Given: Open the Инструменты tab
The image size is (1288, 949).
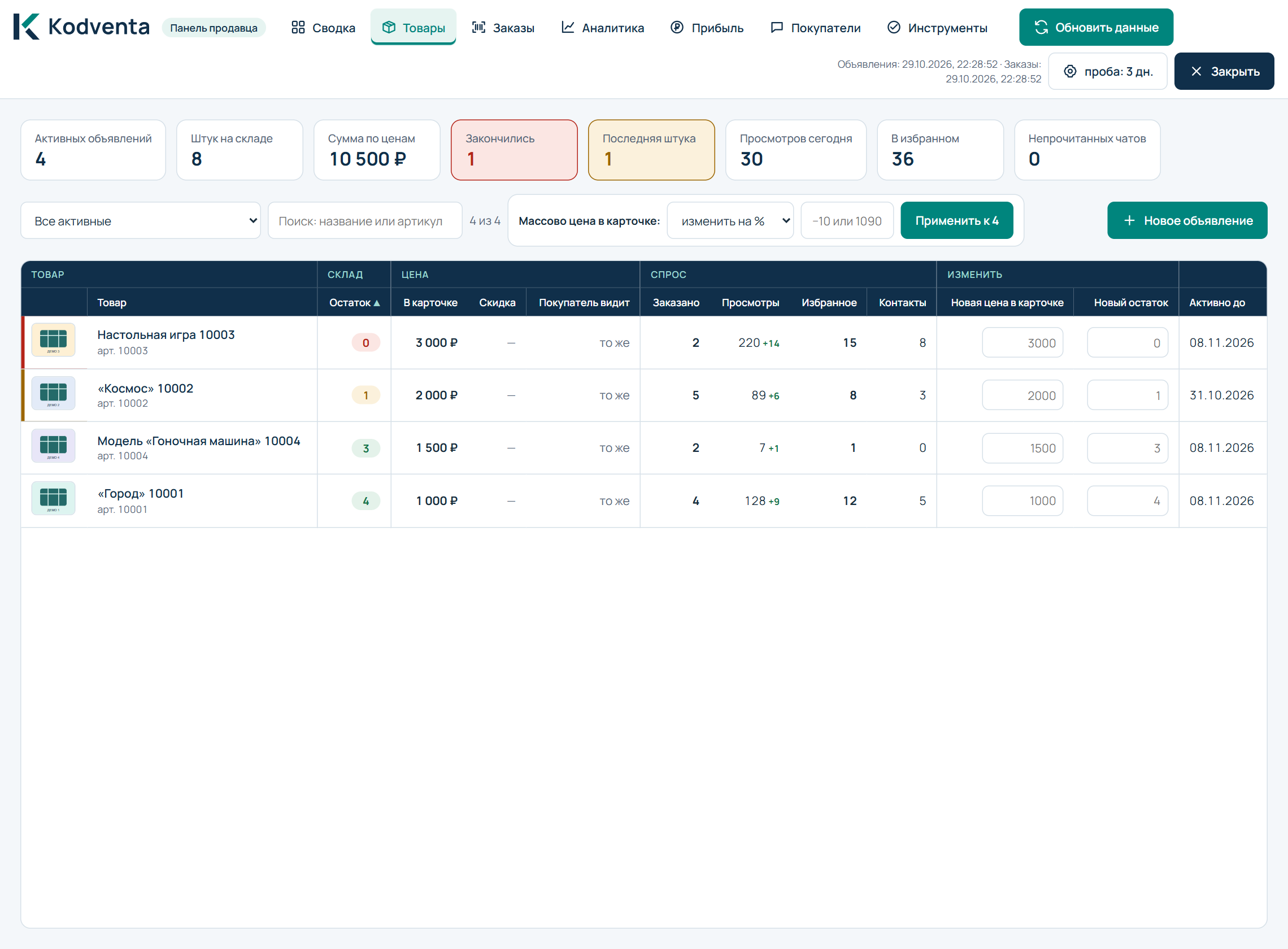Looking at the screenshot, I should (x=937, y=28).
